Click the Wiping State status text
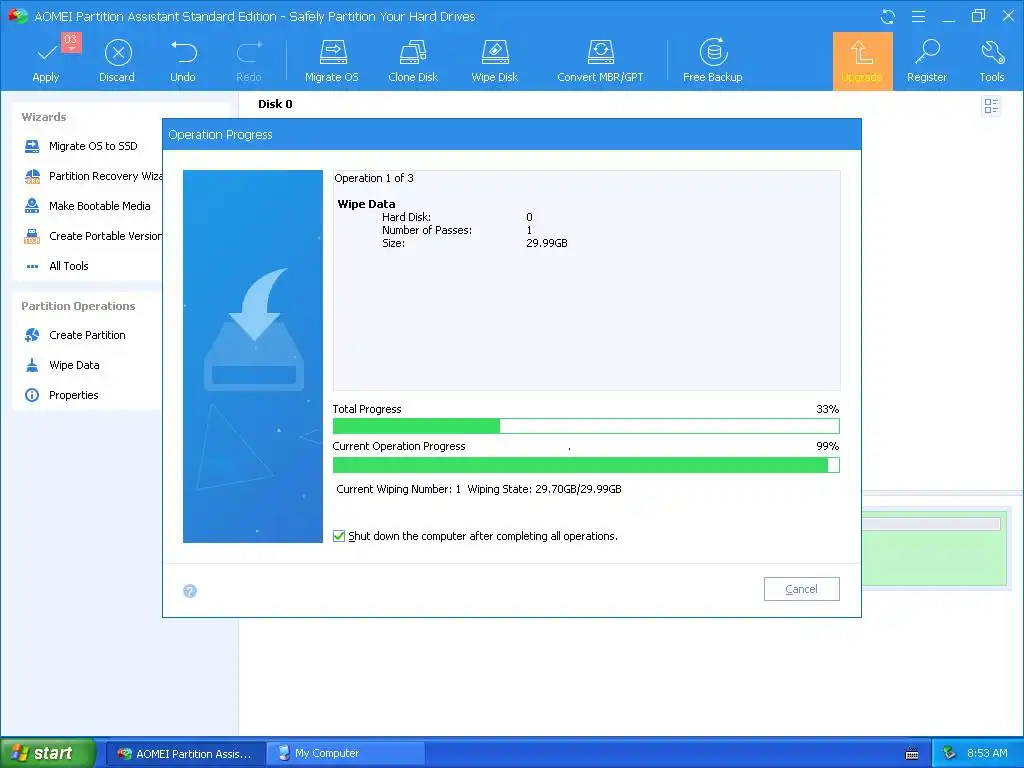Screen dimensions: 1024x768 pyautogui.click(x=544, y=489)
